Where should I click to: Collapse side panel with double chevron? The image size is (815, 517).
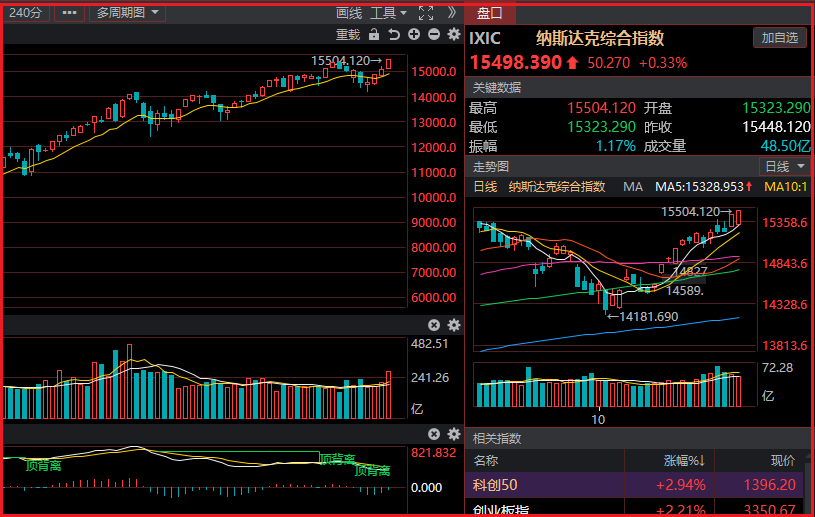452,12
